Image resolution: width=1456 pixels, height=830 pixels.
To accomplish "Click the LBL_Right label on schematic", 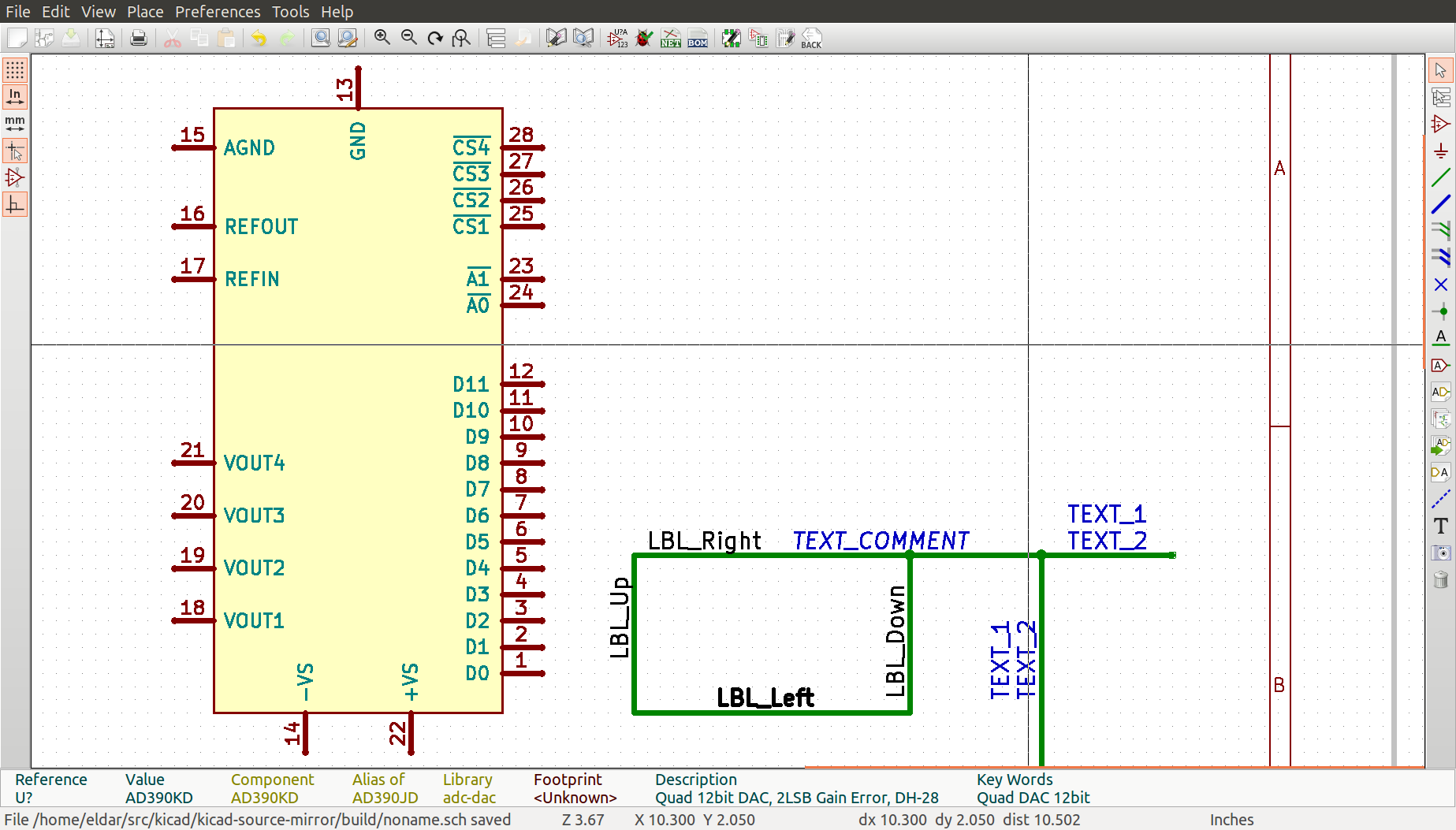I will [x=704, y=541].
